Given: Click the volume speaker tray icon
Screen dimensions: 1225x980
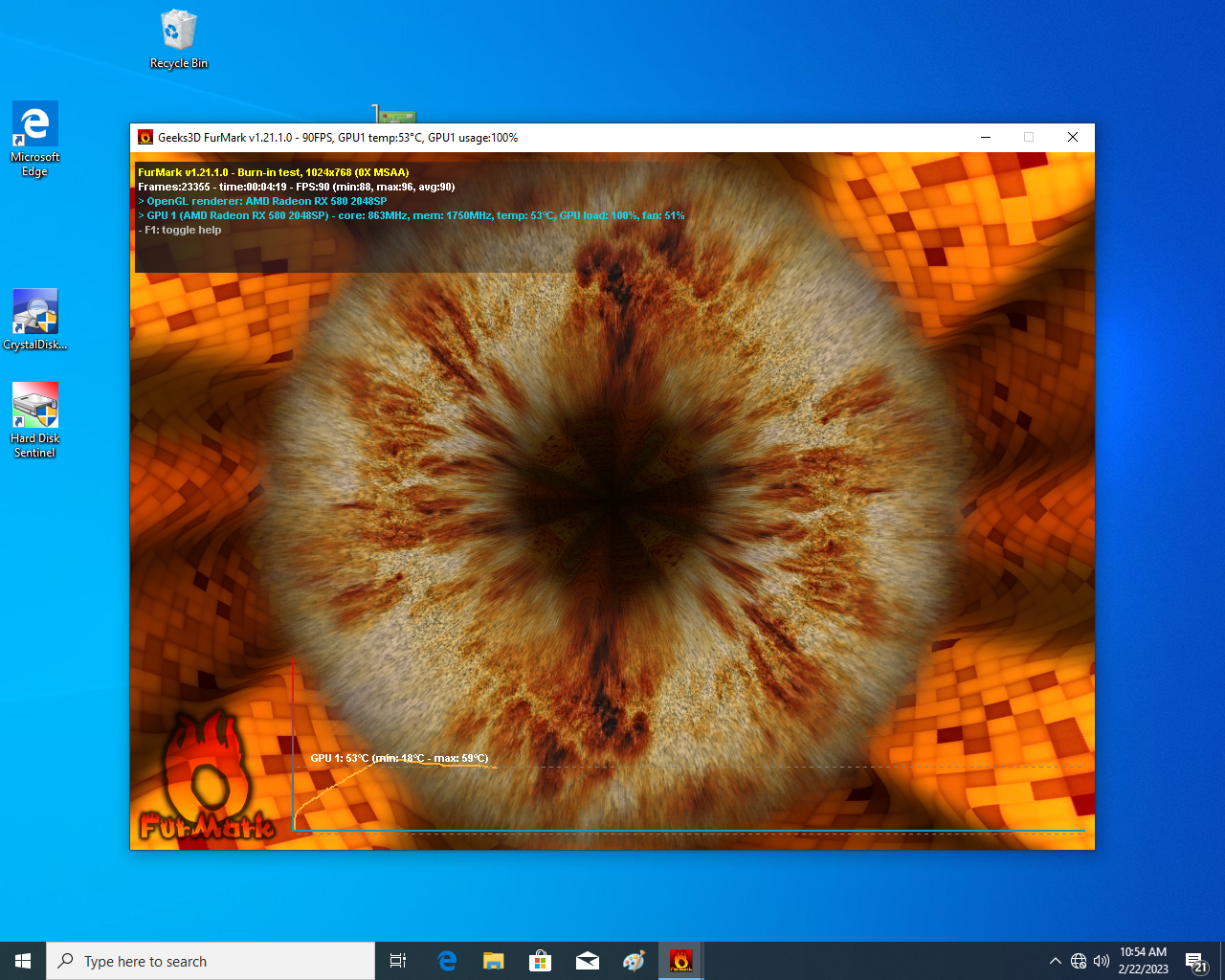Looking at the screenshot, I should (1101, 961).
